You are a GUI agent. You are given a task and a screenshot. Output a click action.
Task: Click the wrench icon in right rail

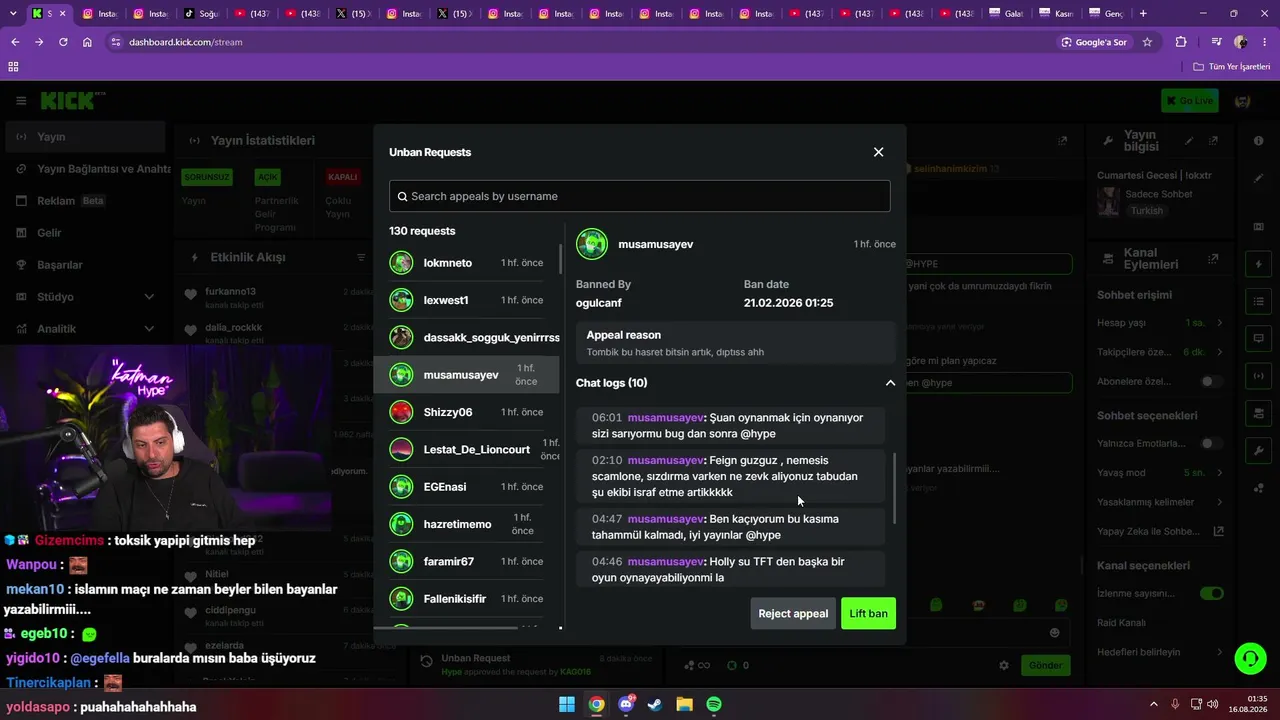tap(1258, 451)
